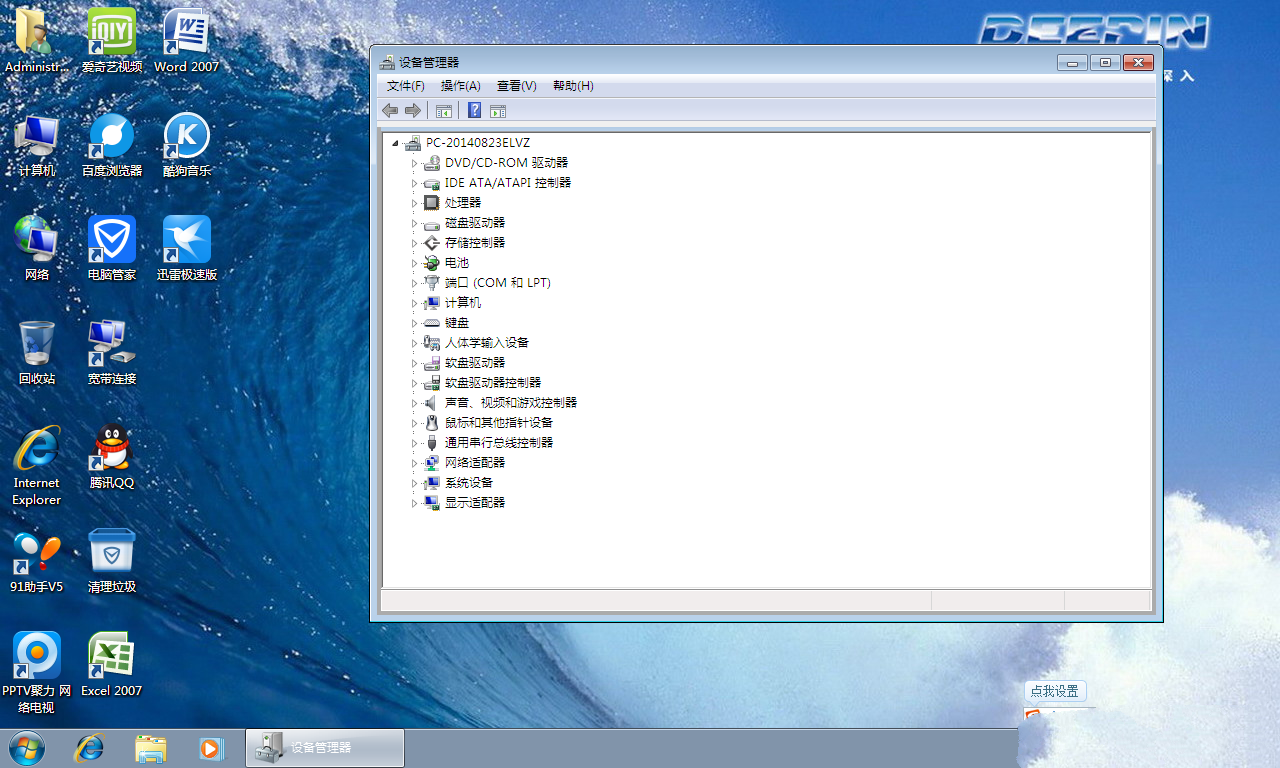
Task: Click the Windows Start orb
Action: point(26,747)
